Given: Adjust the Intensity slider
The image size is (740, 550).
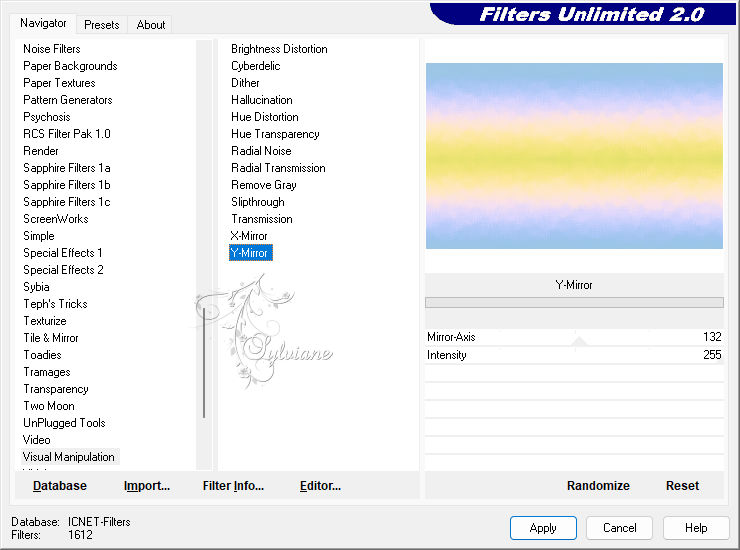Looking at the screenshot, I should tap(574, 355).
